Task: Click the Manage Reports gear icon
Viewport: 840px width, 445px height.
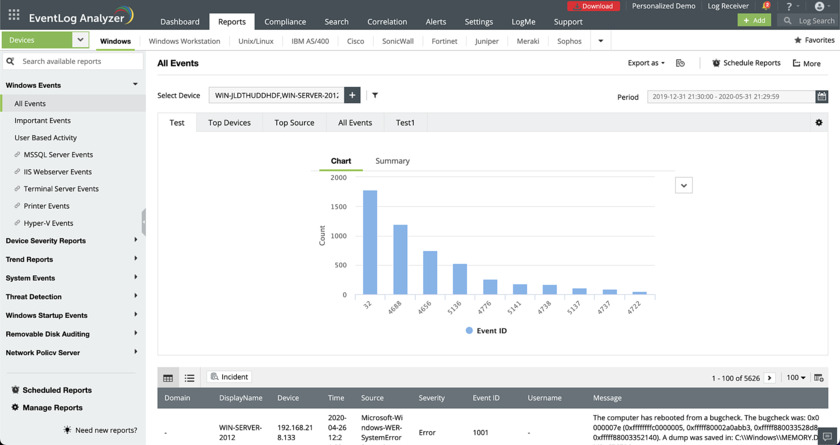Action: (x=15, y=408)
